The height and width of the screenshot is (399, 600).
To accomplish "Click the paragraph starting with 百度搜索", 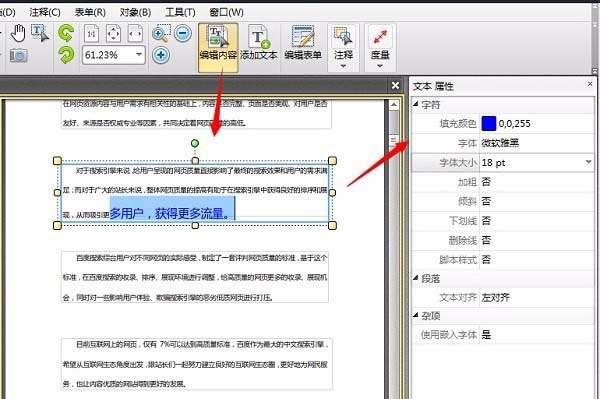I will pyautogui.click(x=195, y=277).
